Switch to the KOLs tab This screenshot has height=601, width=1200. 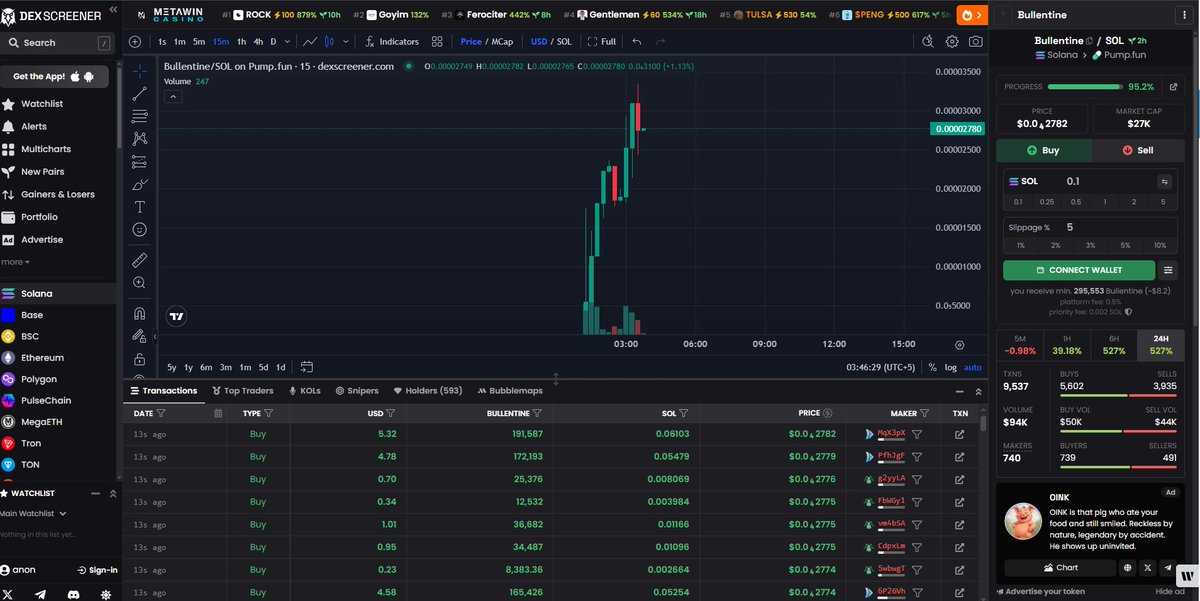pyautogui.click(x=305, y=391)
